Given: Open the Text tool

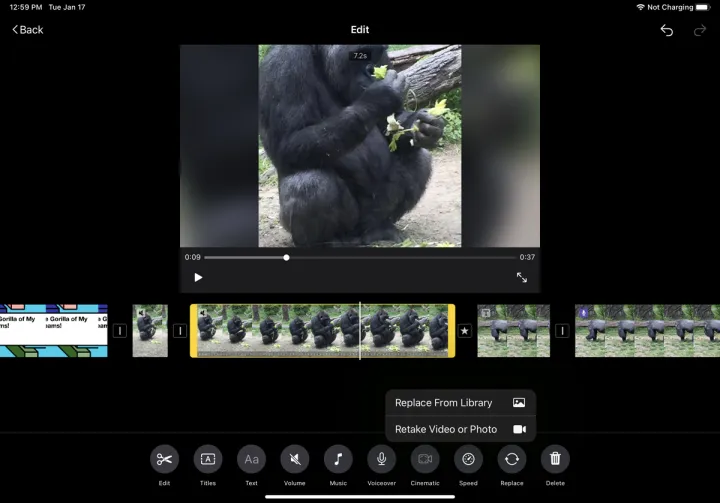Looking at the screenshot, I should 251,459.
